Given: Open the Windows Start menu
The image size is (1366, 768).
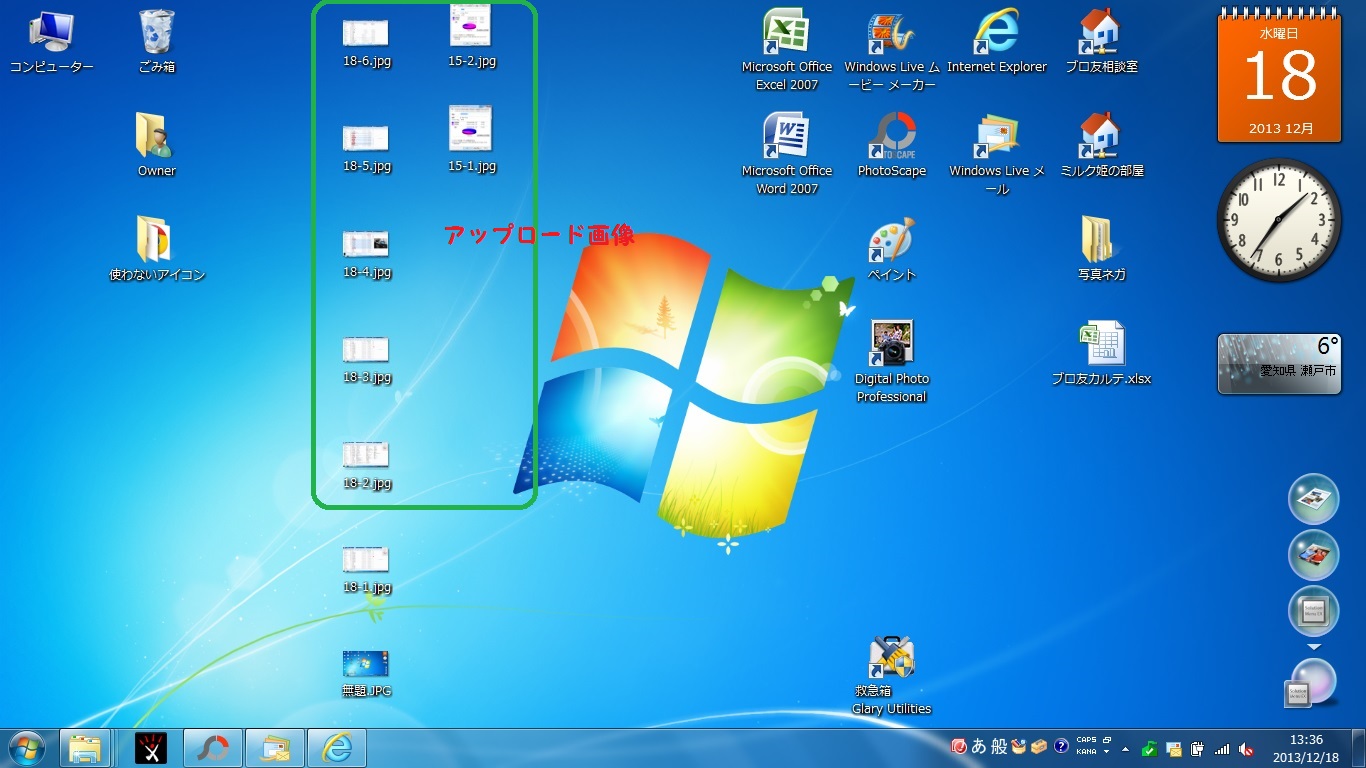Looking at the screenshot, I should pos(27,748).
